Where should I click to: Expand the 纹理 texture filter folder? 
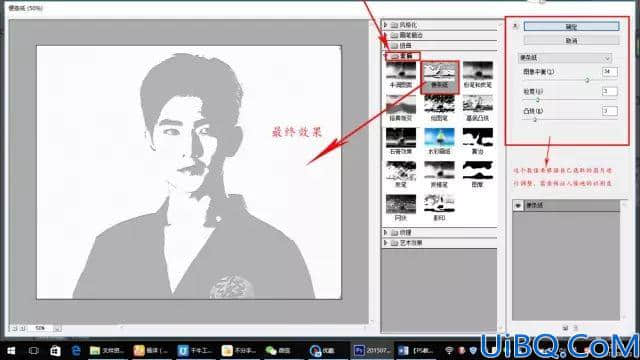click(x=385, y=232)
